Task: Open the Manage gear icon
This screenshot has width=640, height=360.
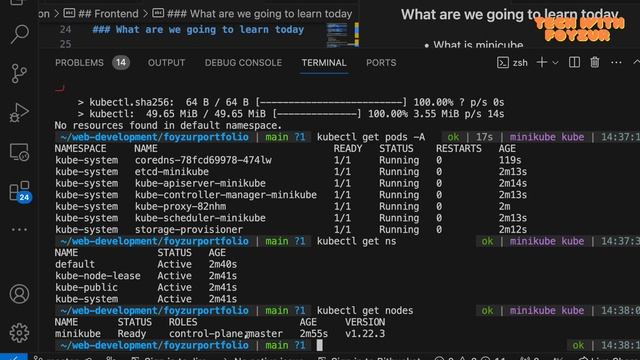Action: (19, 333)
